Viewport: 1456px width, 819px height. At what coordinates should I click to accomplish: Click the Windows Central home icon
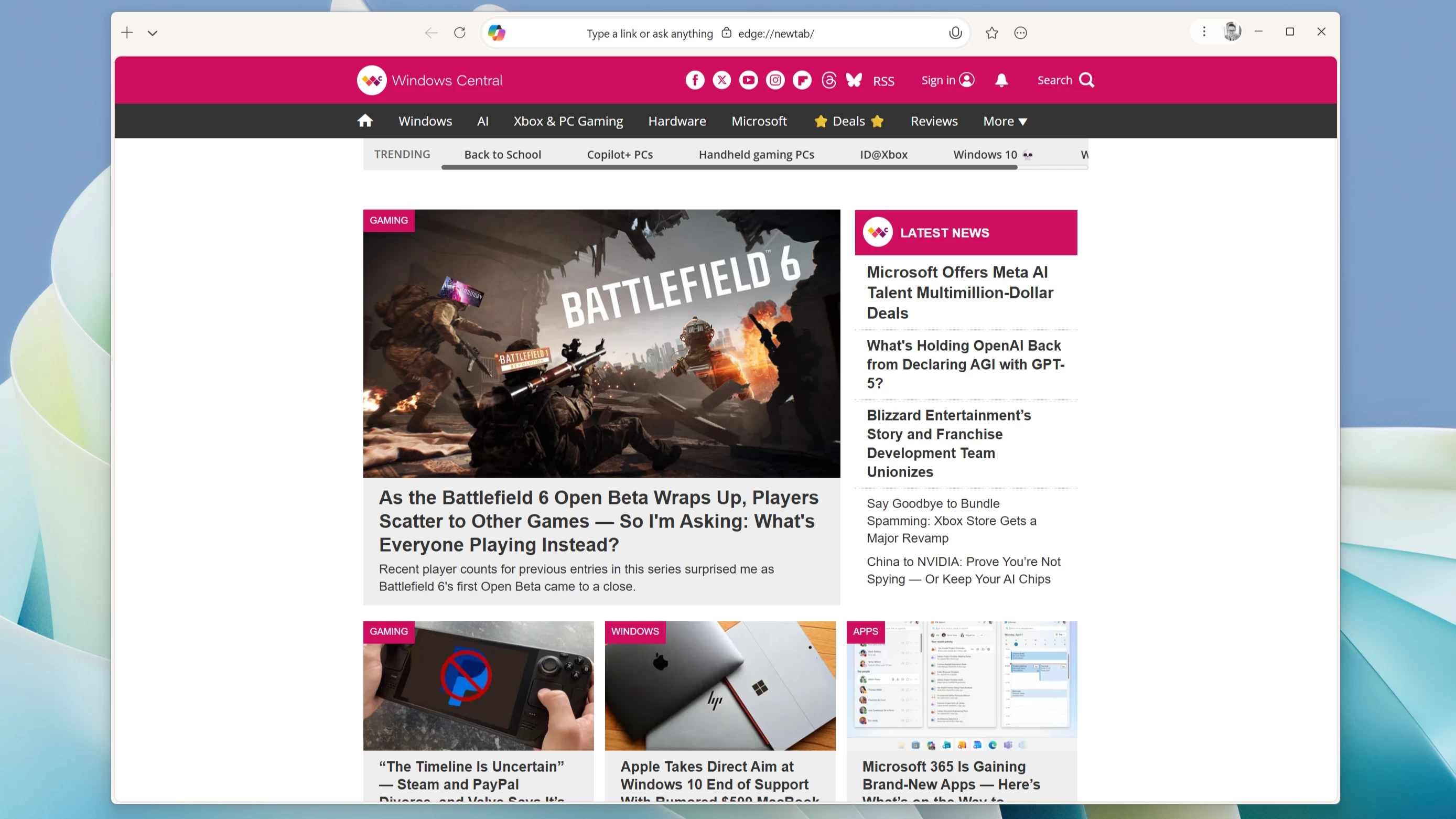pos(365,121)
